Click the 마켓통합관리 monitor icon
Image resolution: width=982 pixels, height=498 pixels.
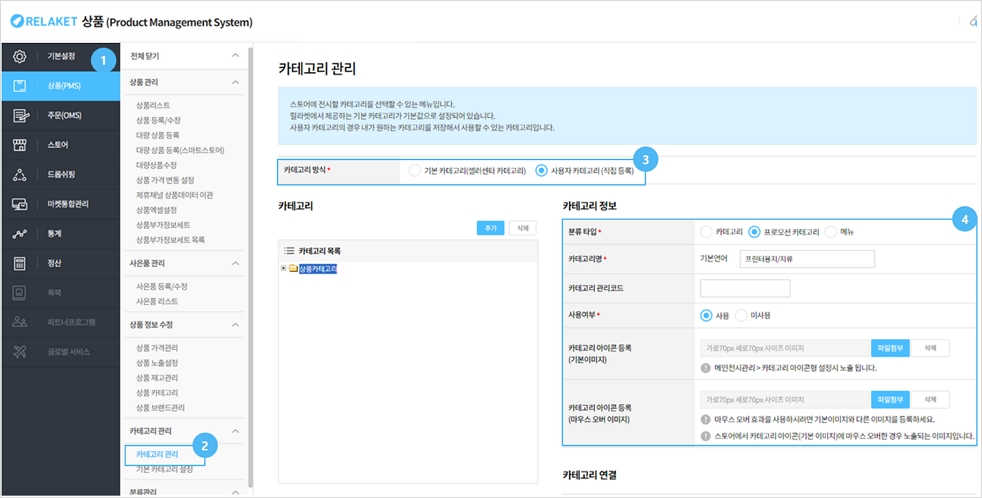pos(20,204)
